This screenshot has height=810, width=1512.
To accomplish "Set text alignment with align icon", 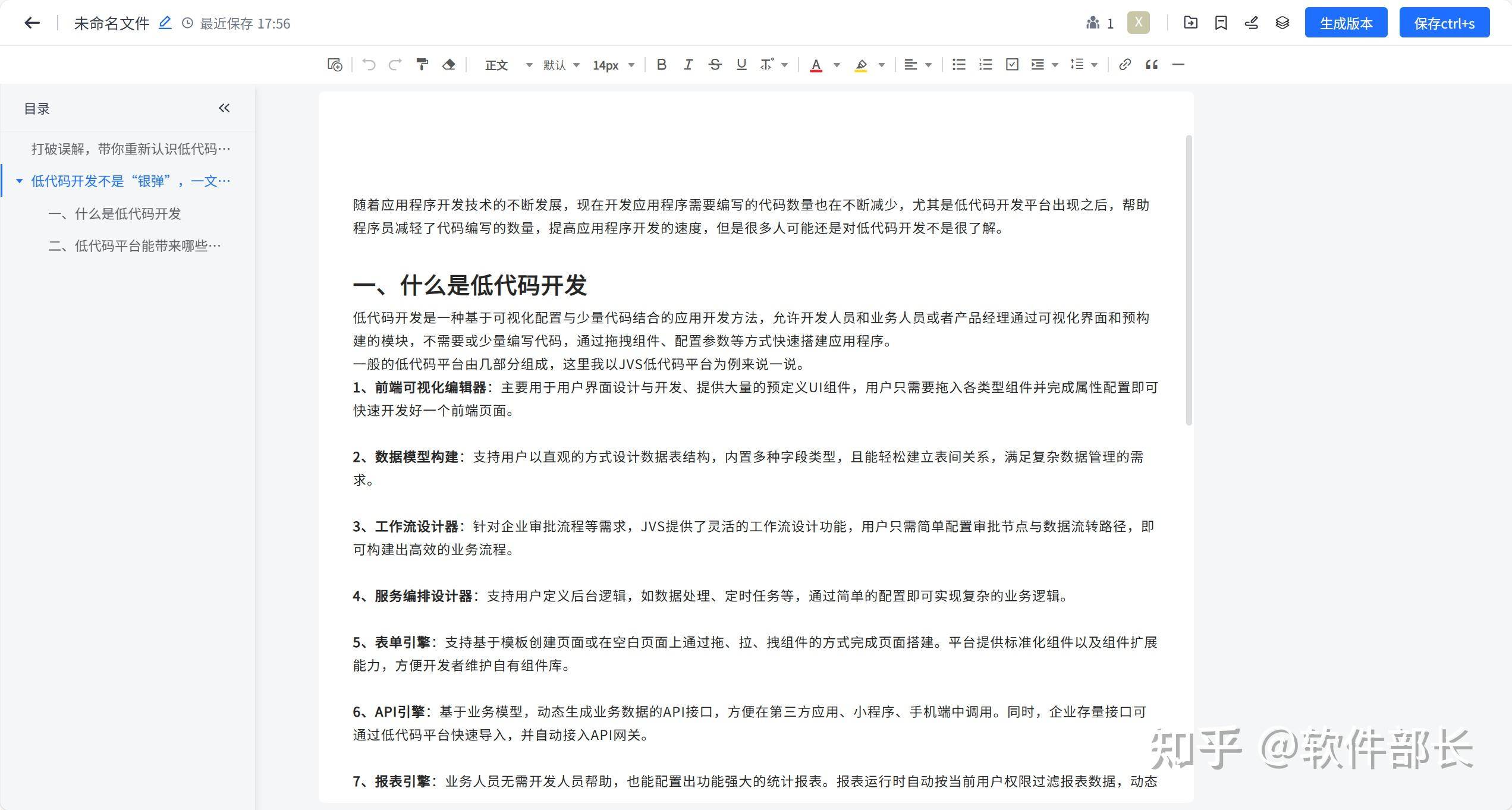I will click(x=910, y=64).
